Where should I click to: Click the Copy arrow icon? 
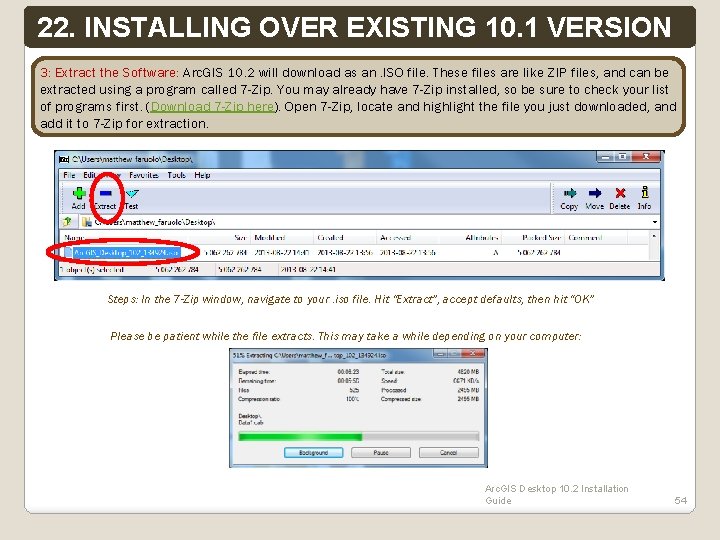[569, 193]
